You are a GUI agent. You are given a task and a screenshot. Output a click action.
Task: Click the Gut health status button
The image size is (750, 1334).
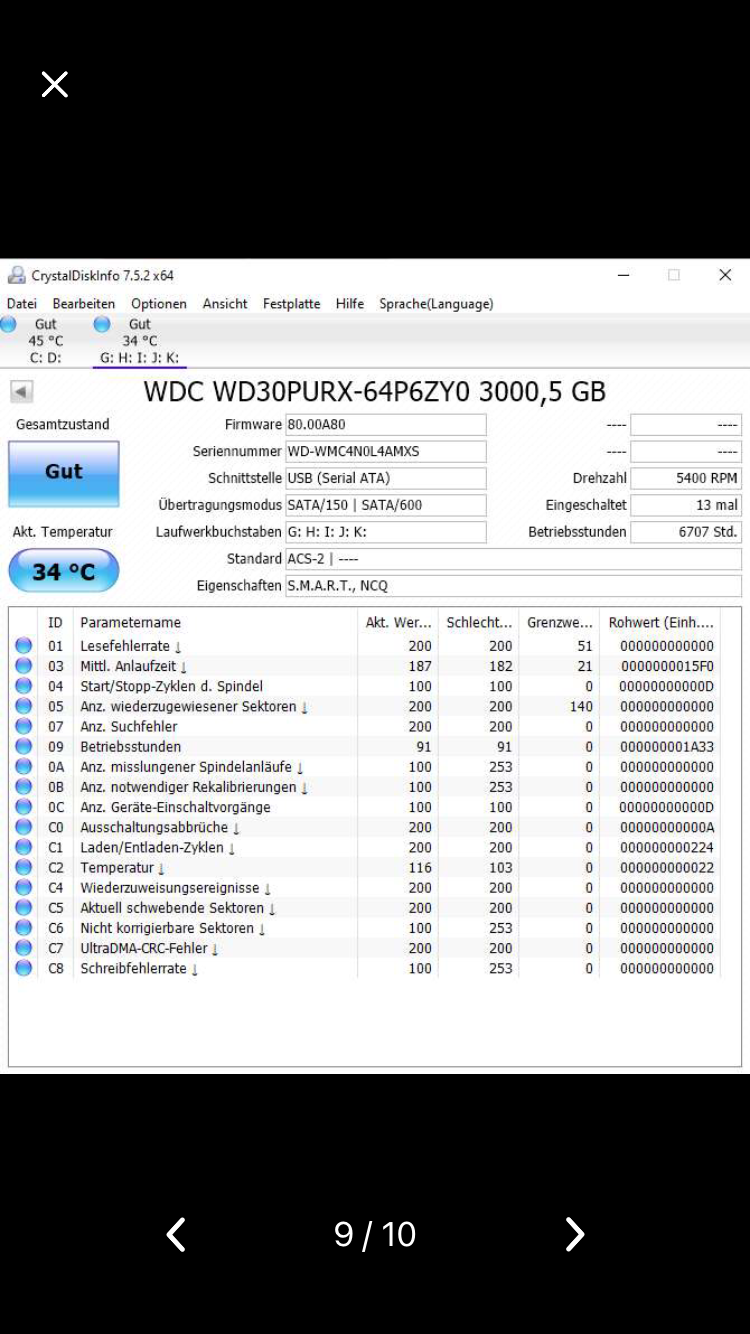pyautogui.click(x=64, y=473)
